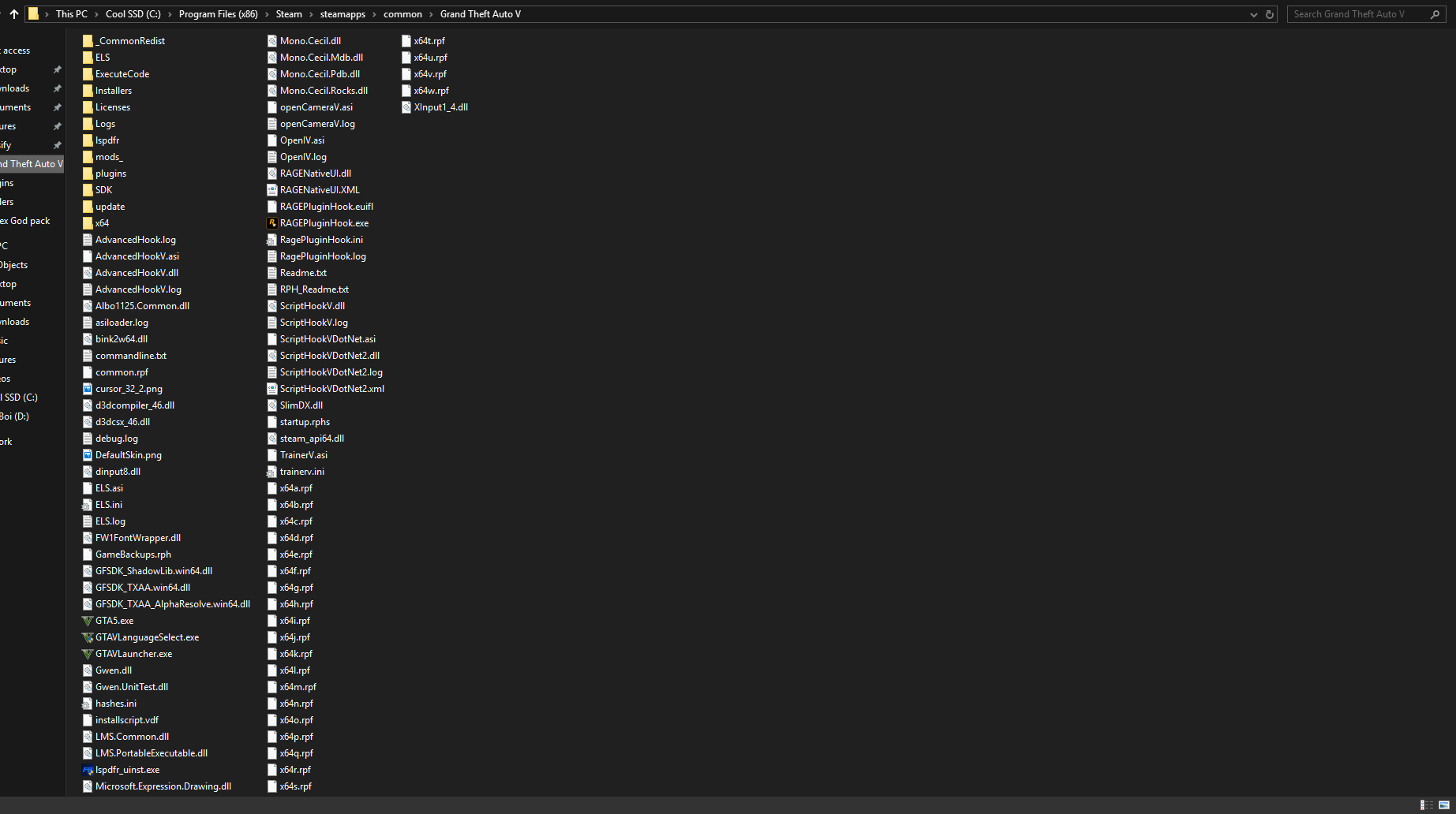This screenshot has height=814, width=1456.
Task: Select the file startup.rphs
Action: 305,422
